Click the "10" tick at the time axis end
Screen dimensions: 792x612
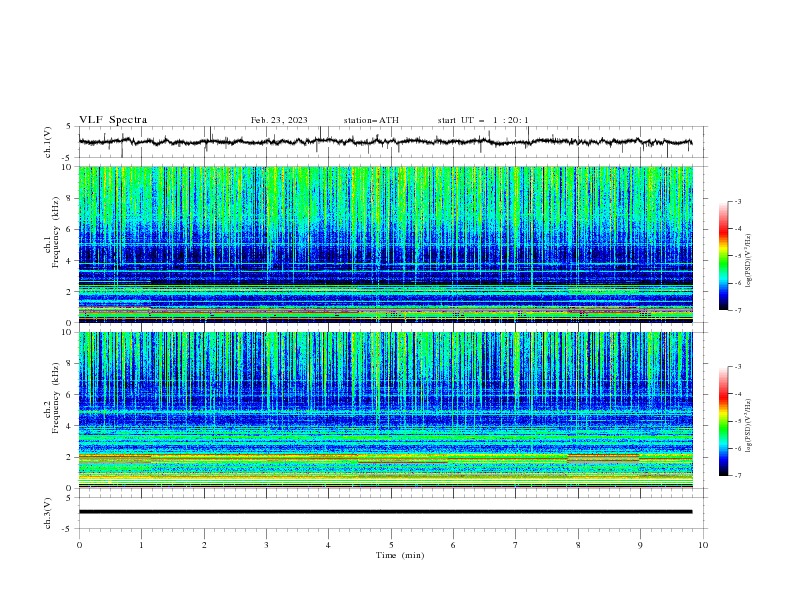coord(703,545)
